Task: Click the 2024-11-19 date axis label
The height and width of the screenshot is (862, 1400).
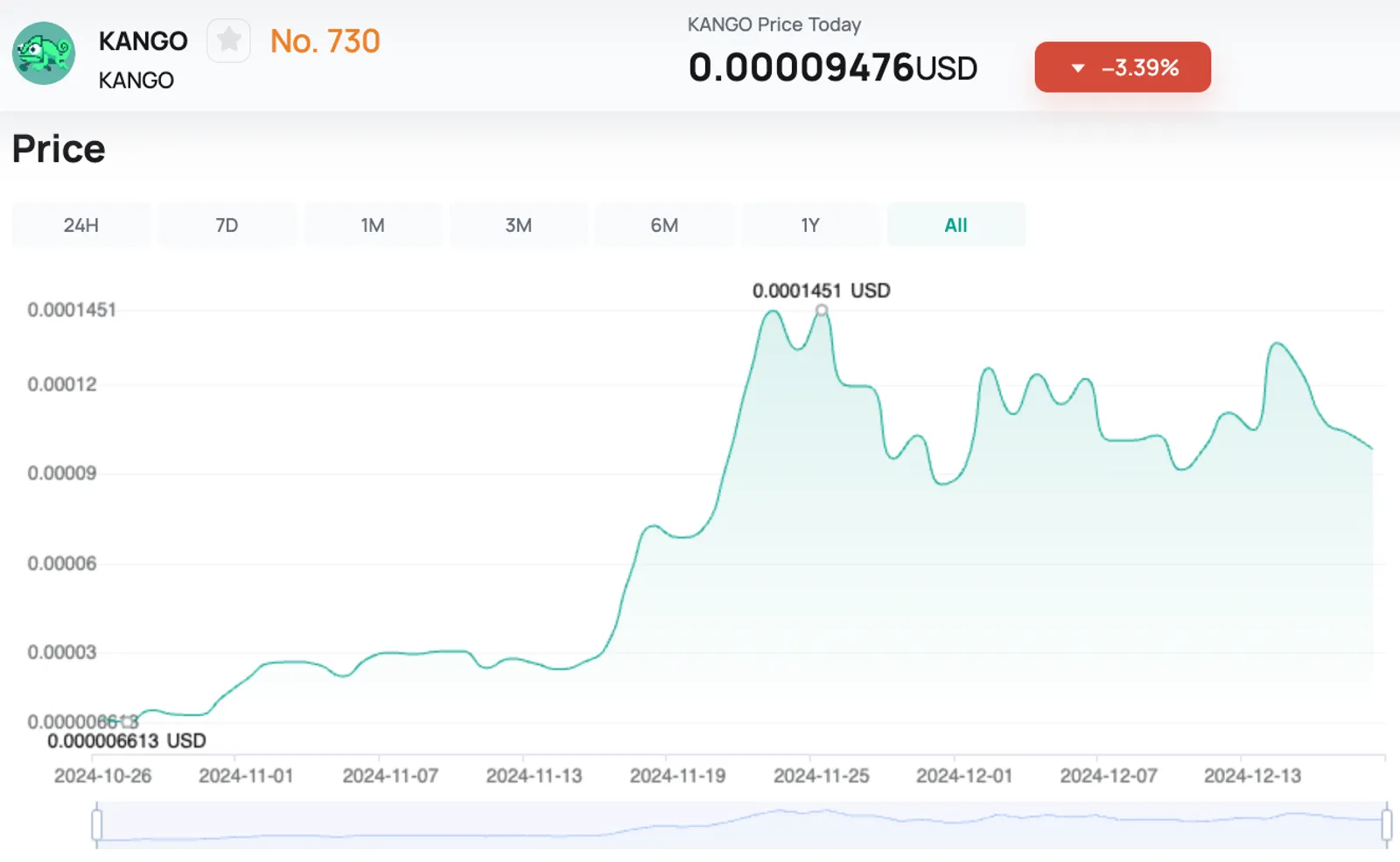Action: pyautogui.click(x=678, y=775)
